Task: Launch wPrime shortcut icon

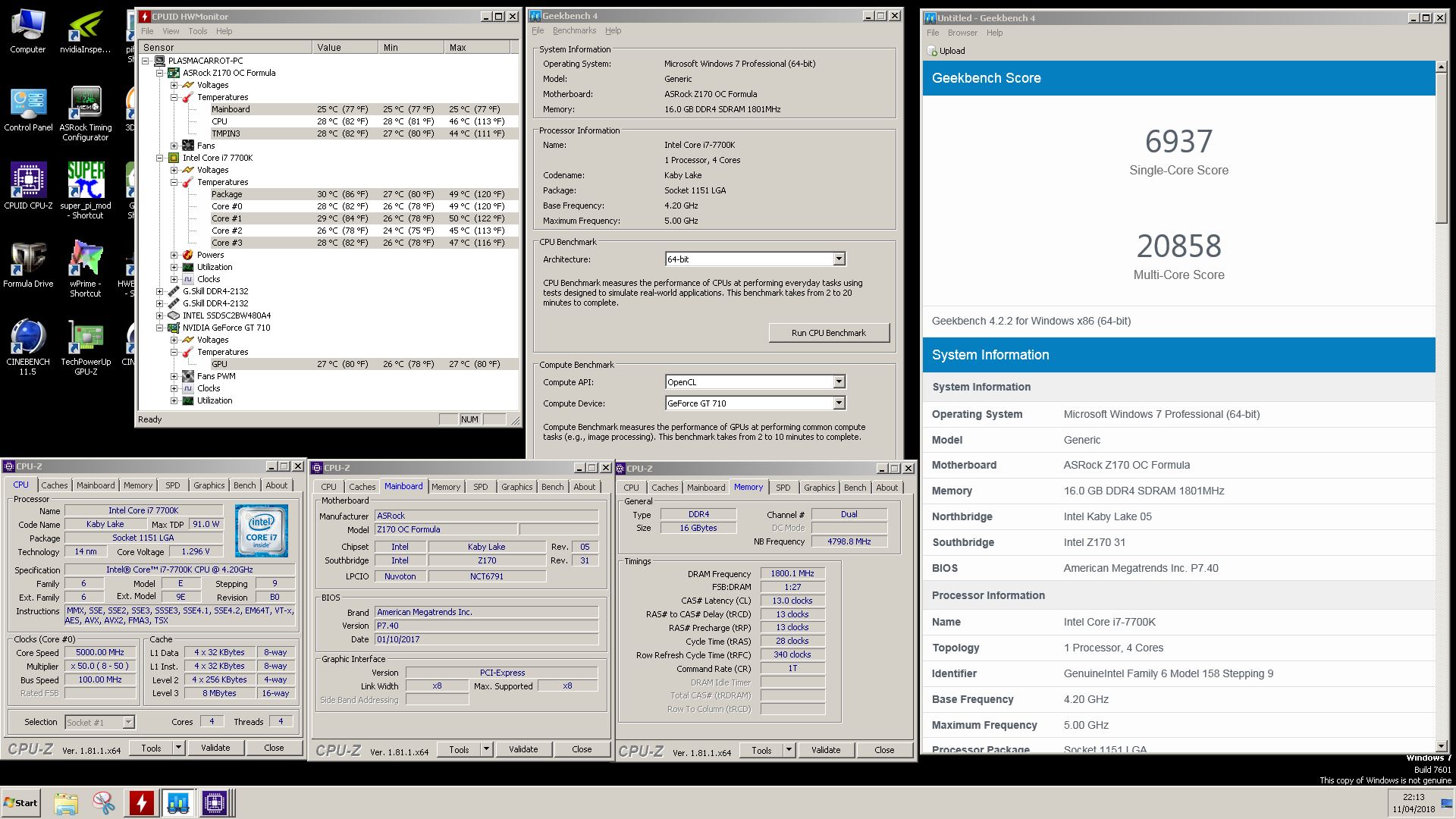Action: 85,269
